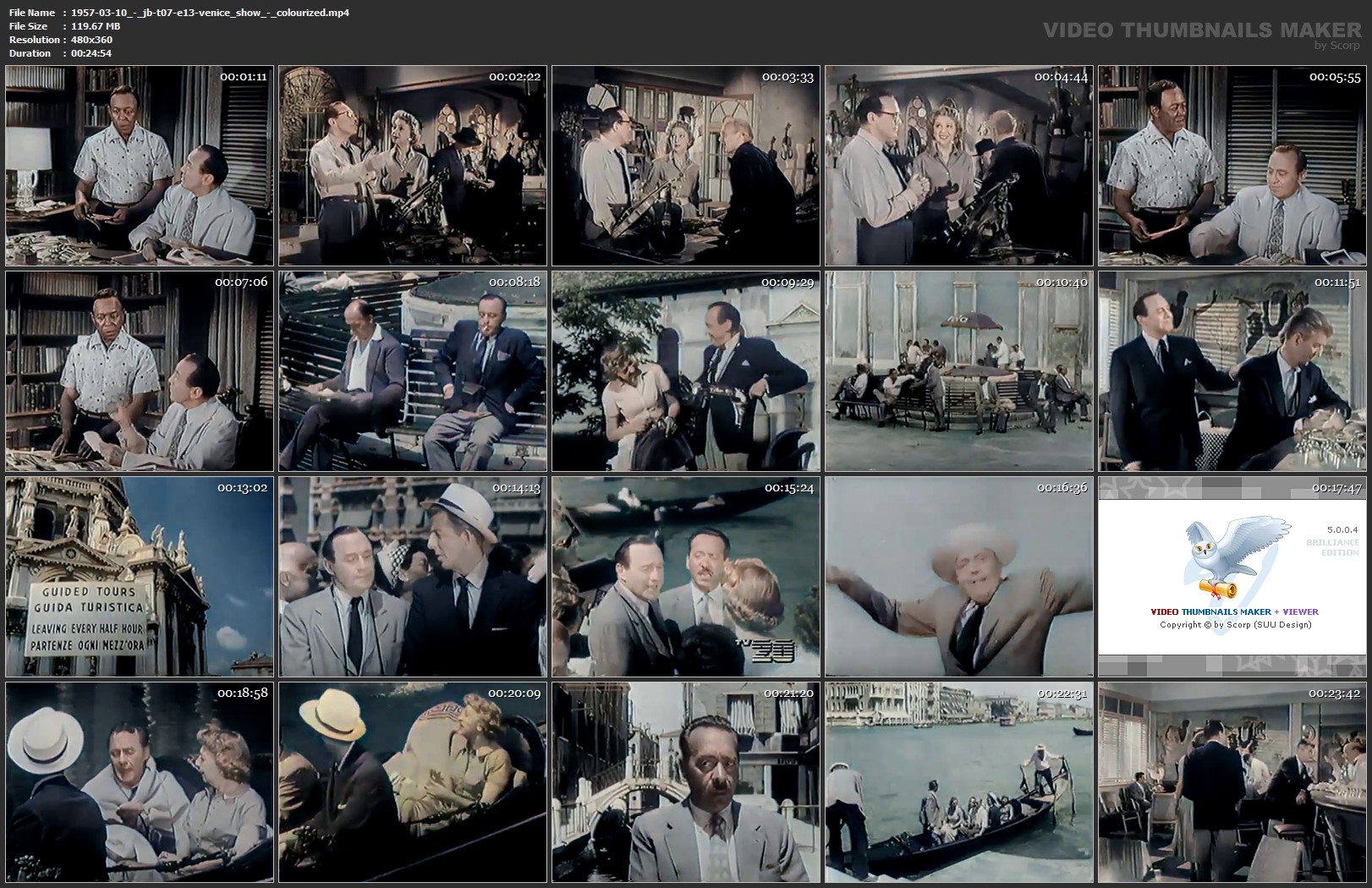Open the thumbnail stamped 00:03:33
Viewport: 1372px width, 888px height.
(x=686, y=166)
